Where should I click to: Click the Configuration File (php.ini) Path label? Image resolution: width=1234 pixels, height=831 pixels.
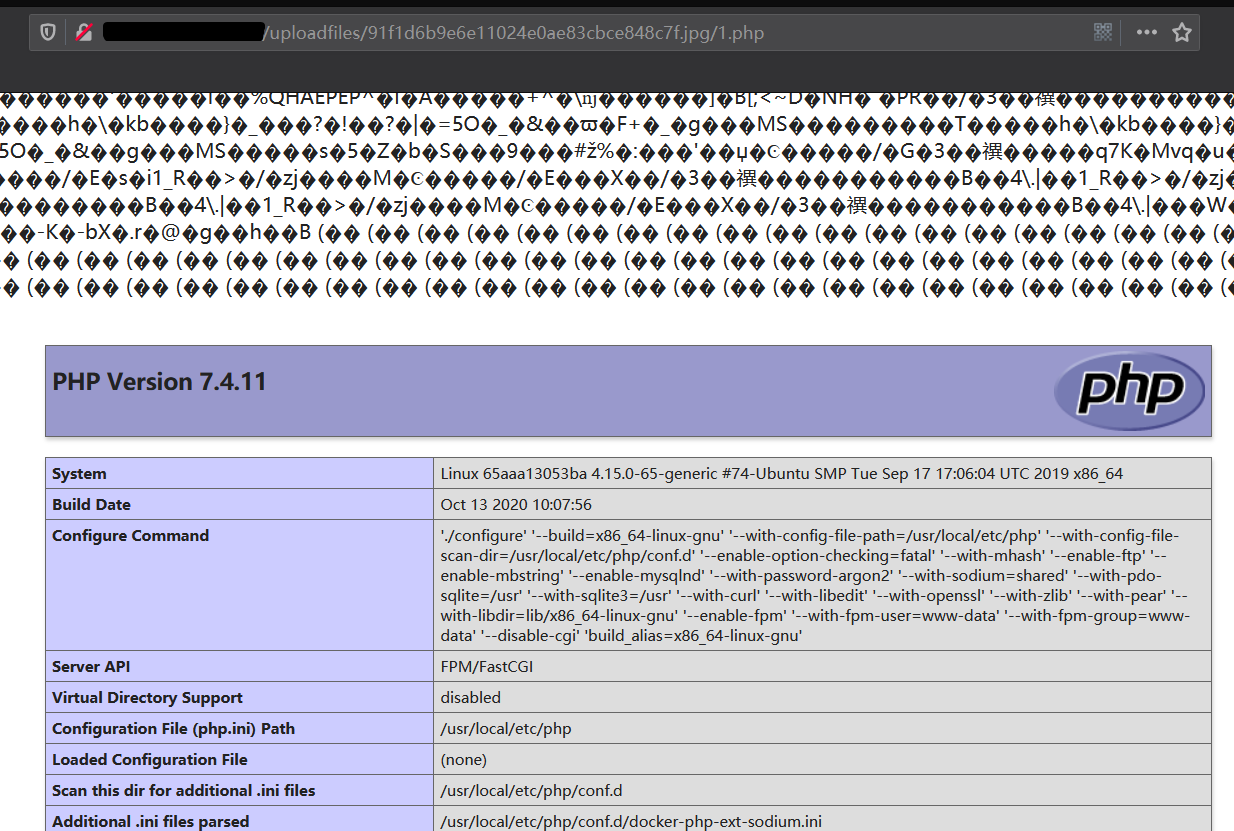coord(173,729)
